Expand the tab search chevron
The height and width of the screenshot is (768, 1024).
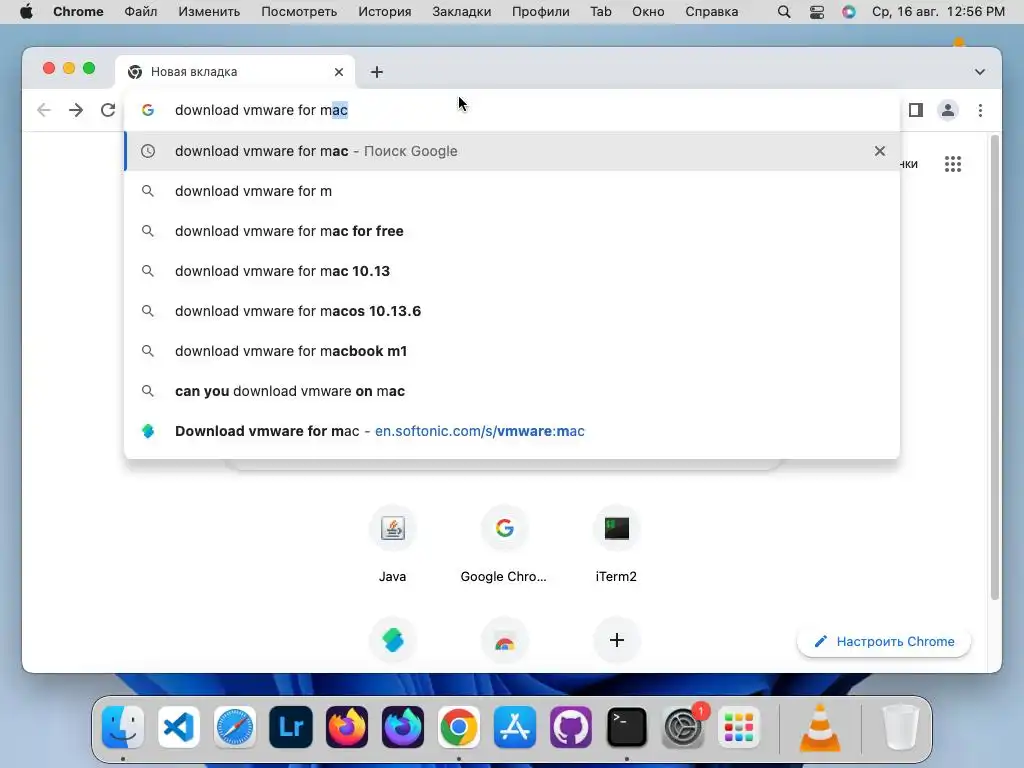tap(980, 72)
